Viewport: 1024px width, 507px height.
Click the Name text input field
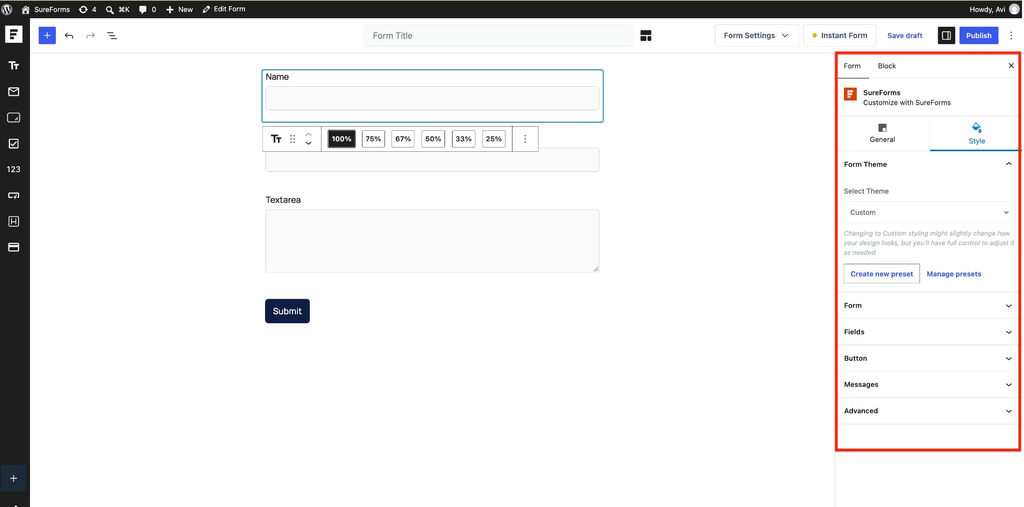(432, 98)
